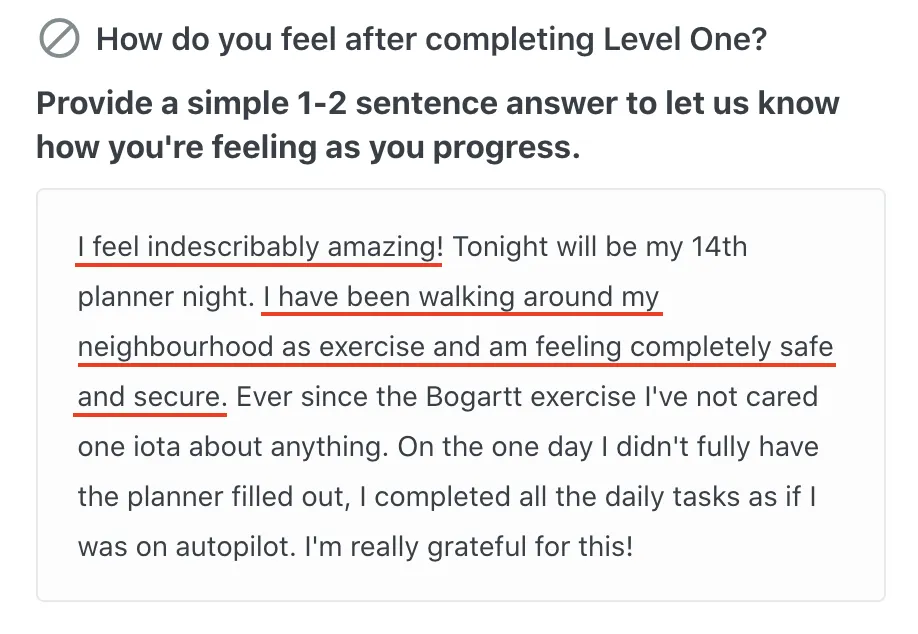Click the underlined words 'and secure.'
This screenshot has height=634, width=918.
click(152, 397)
